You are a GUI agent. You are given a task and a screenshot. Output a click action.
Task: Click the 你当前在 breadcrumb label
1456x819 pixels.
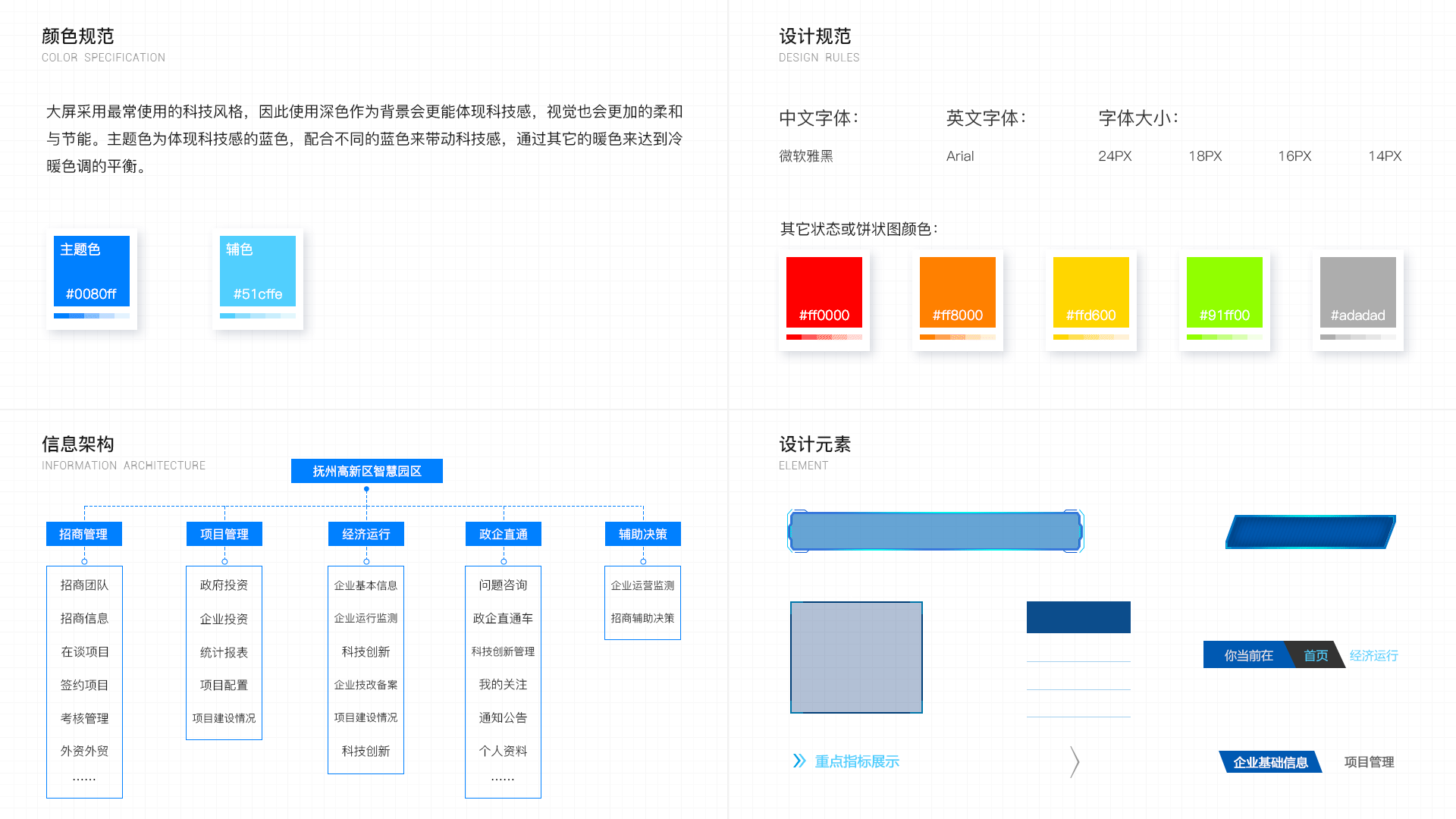click(x=1248, y=655)
